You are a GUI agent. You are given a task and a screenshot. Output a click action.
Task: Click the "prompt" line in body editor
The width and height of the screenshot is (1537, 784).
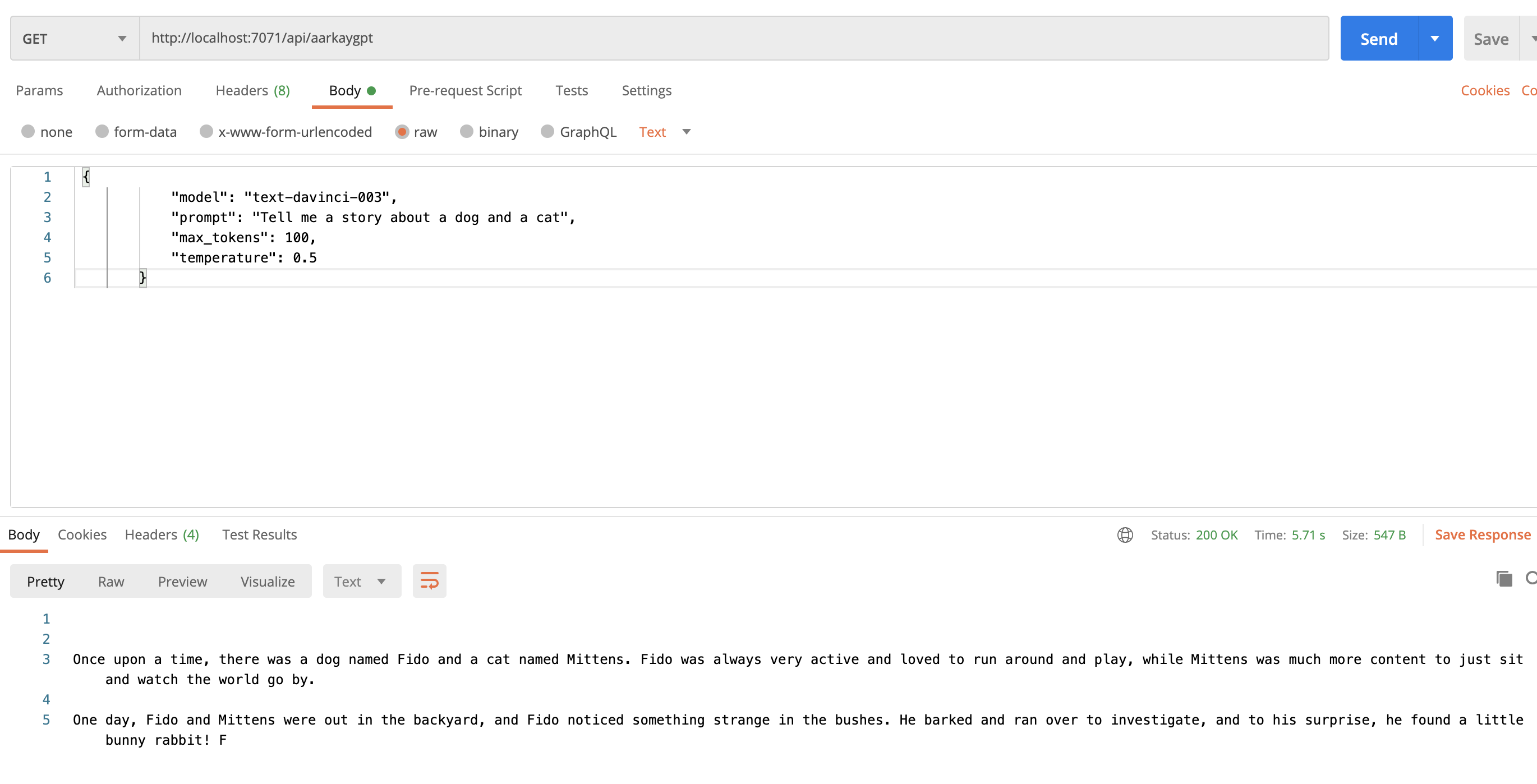(x=373, y=217)
